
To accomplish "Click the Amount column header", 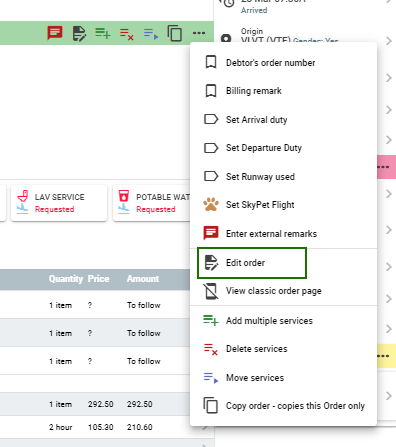I will click(x=143, y=279).
